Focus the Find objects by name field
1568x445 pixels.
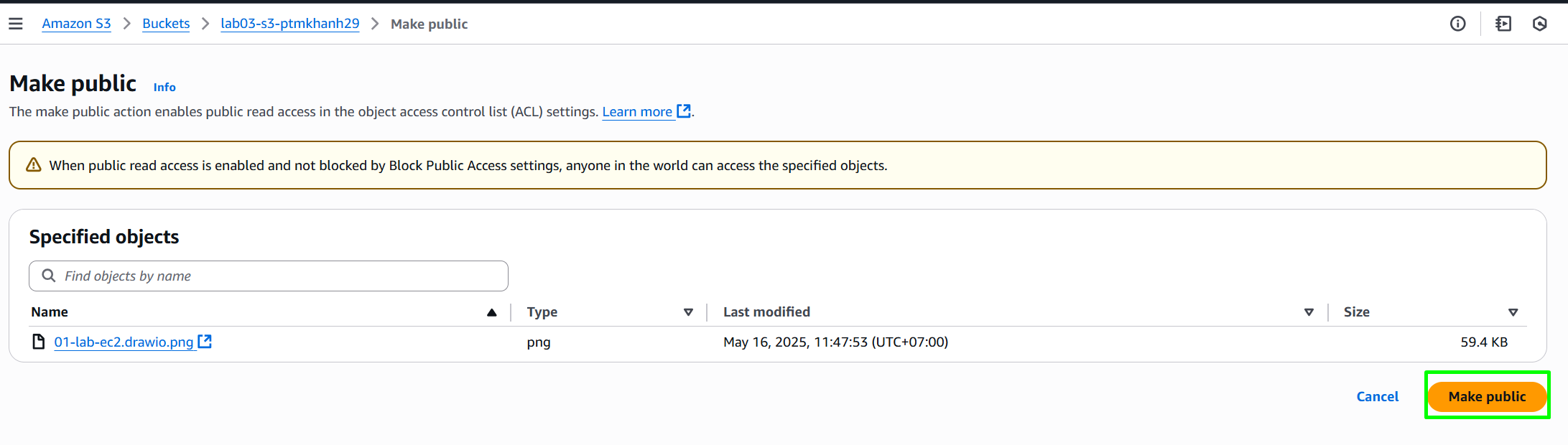tap(269, 276)
